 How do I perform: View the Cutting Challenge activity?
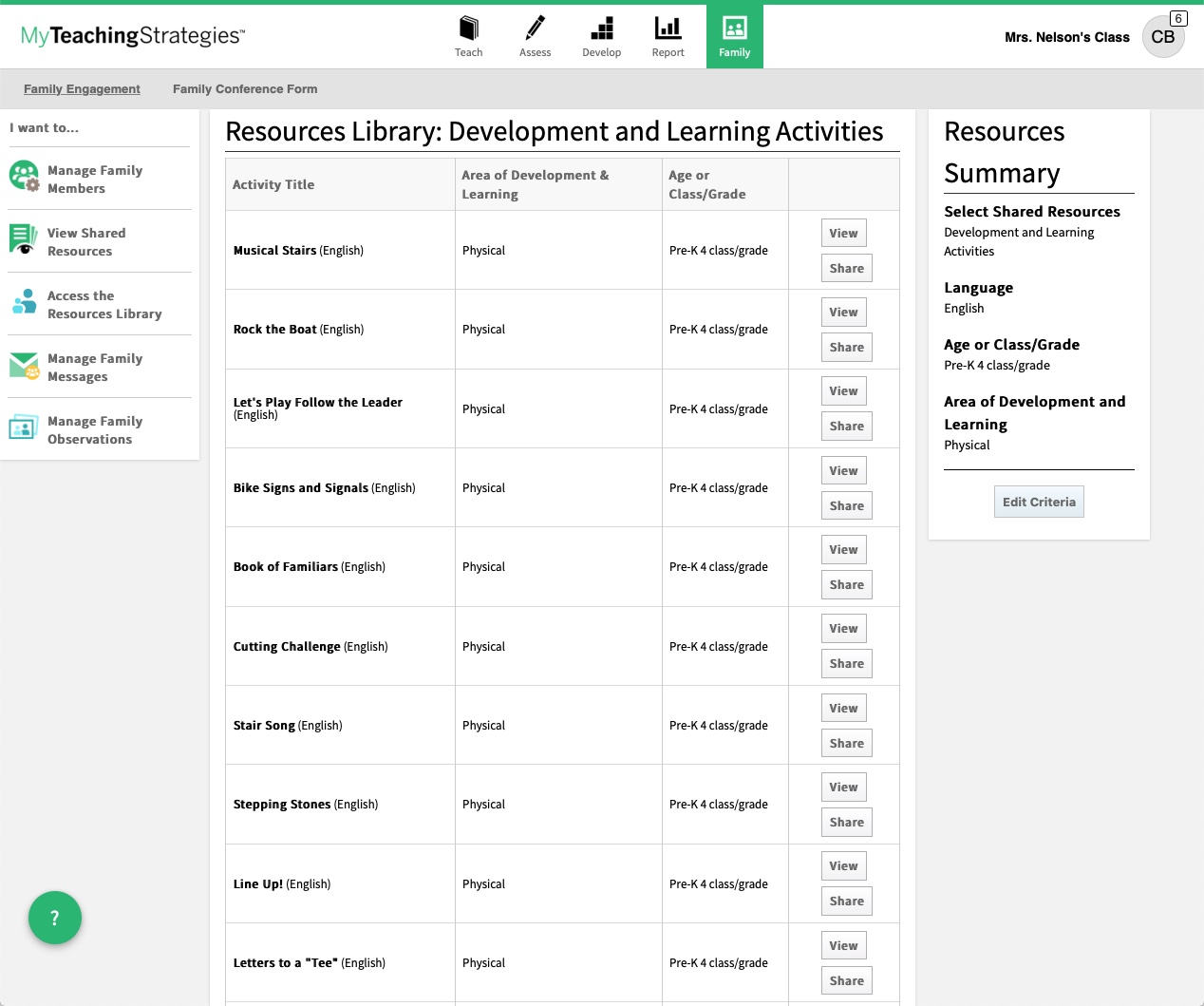click(843, 628)
